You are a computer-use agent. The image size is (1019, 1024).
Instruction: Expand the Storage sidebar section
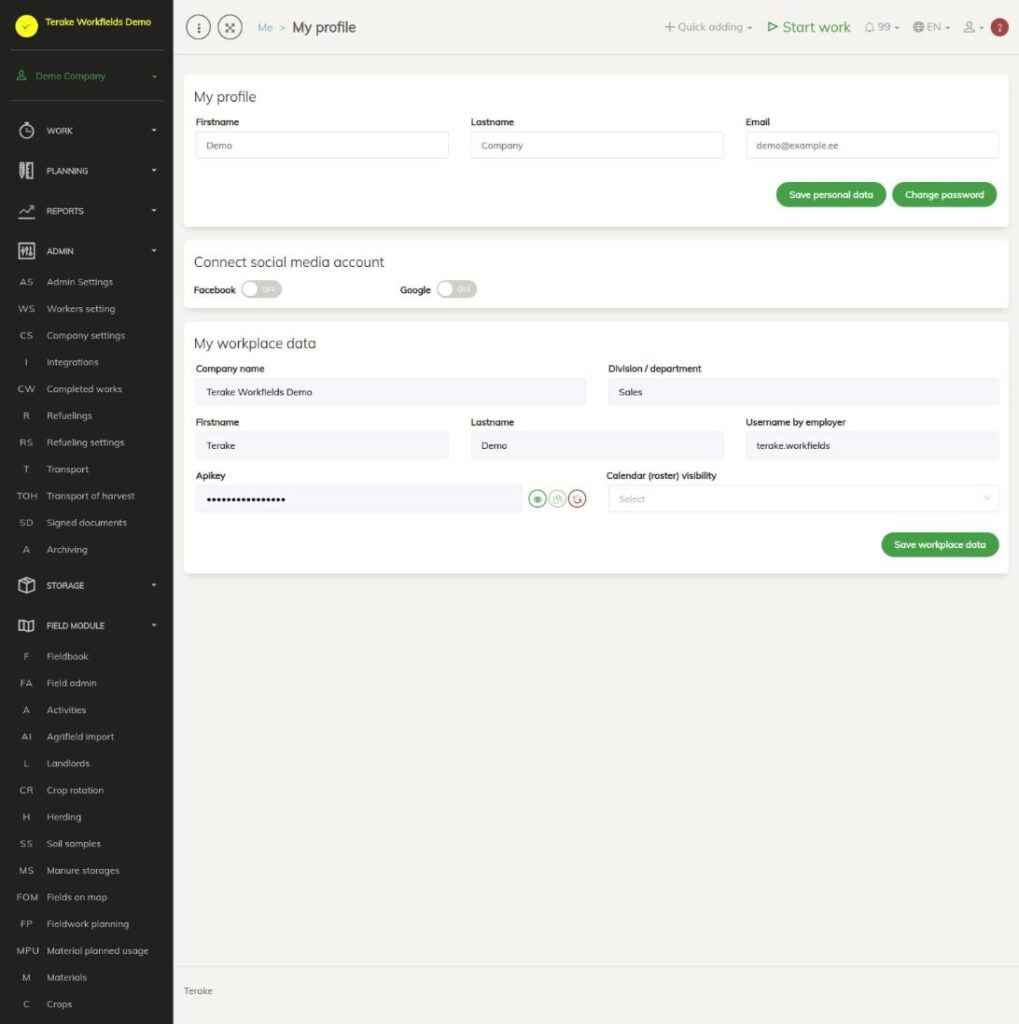(x=87, y=586)
